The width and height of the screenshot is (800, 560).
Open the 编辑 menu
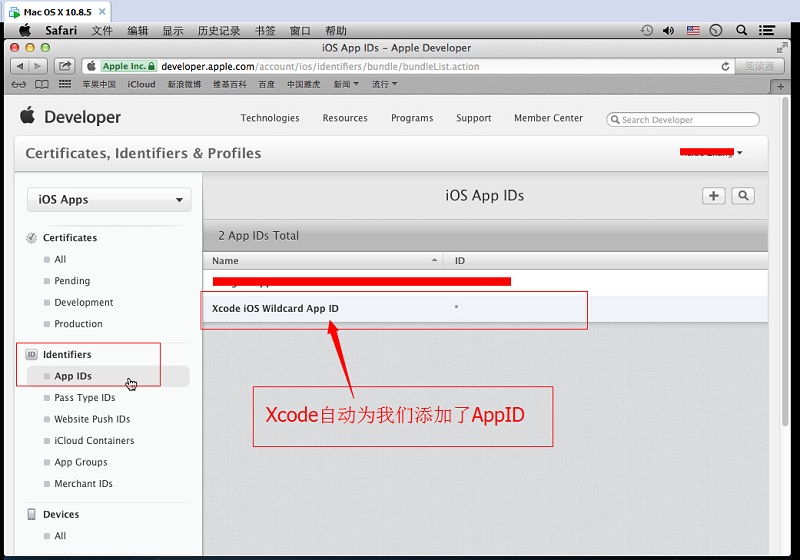pos(137,31)
